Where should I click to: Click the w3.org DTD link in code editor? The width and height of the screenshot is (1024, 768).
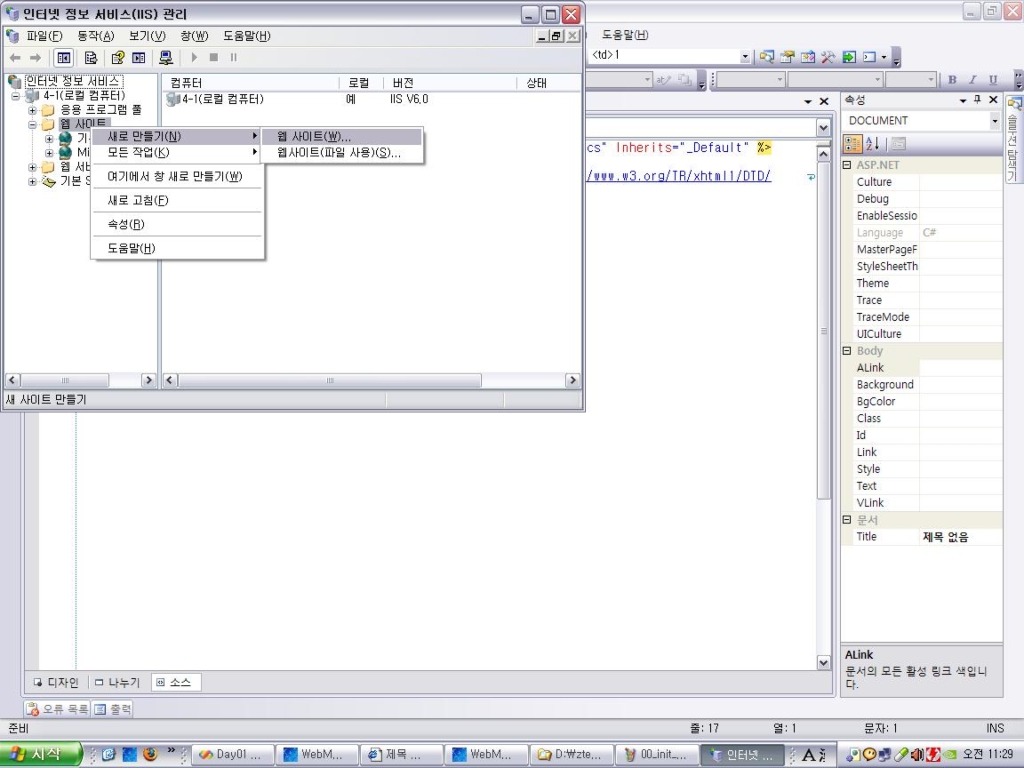(x=679, y=176)
